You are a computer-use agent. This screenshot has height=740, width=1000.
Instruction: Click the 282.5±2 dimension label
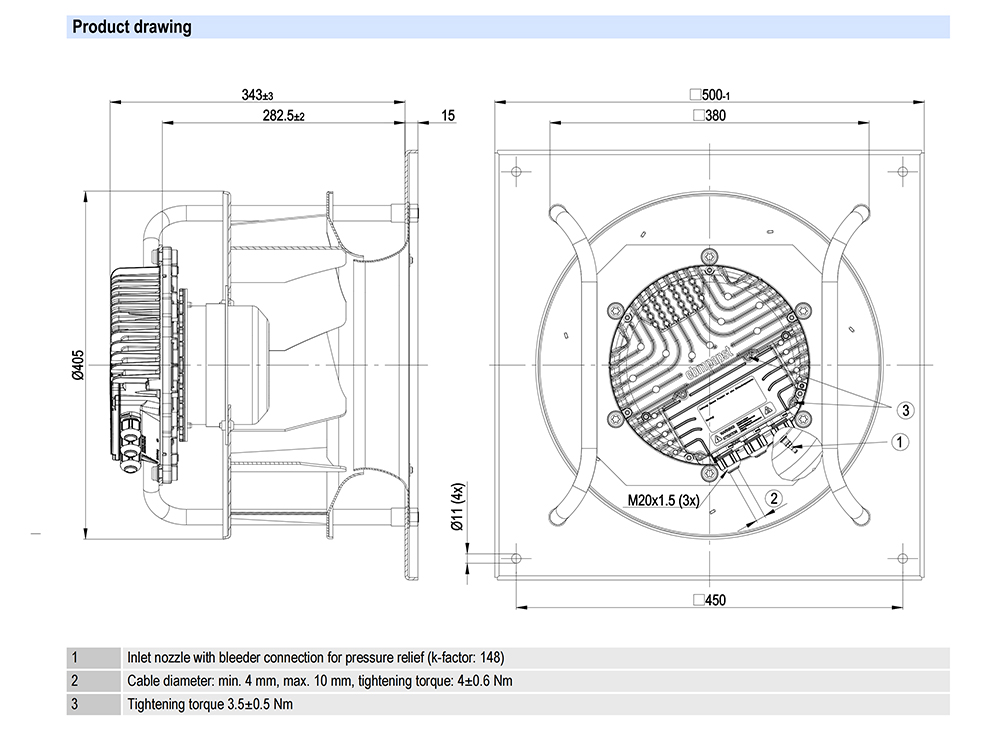coord(282,116)
